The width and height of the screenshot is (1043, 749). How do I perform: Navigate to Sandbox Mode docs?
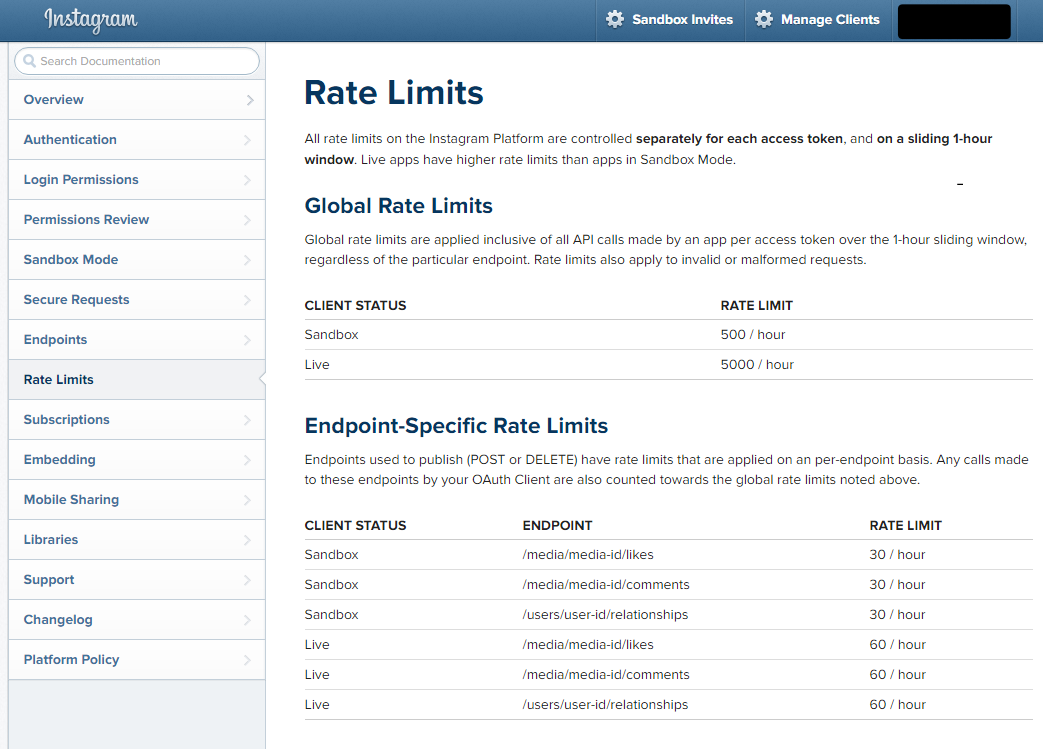136,259
